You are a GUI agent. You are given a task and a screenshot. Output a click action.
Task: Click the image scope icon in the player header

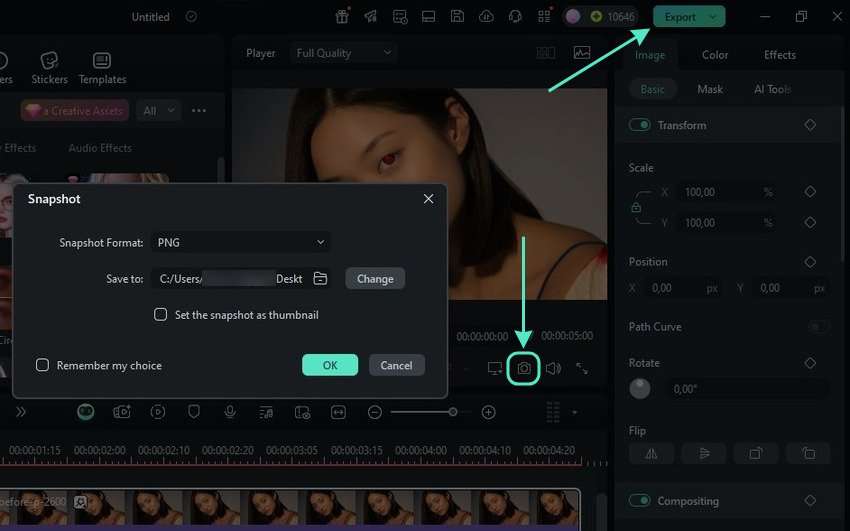pyautogui.click(x=582, y=53)
